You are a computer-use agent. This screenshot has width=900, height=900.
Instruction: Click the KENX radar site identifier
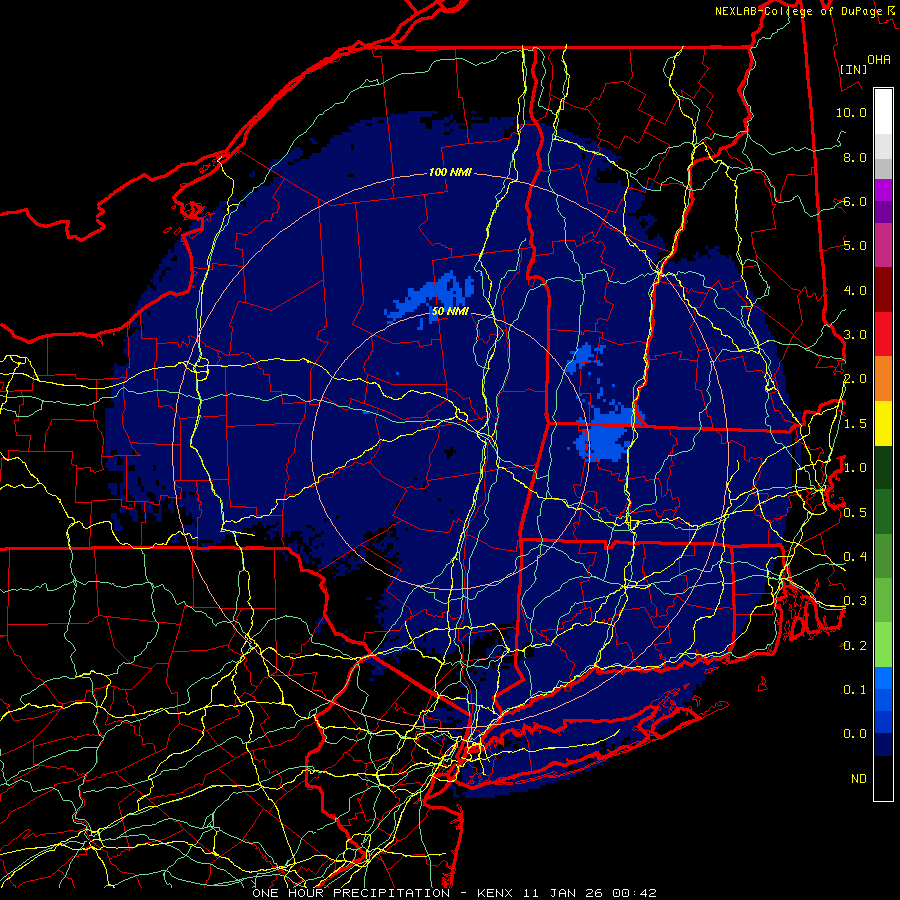(x=496, y=893)
